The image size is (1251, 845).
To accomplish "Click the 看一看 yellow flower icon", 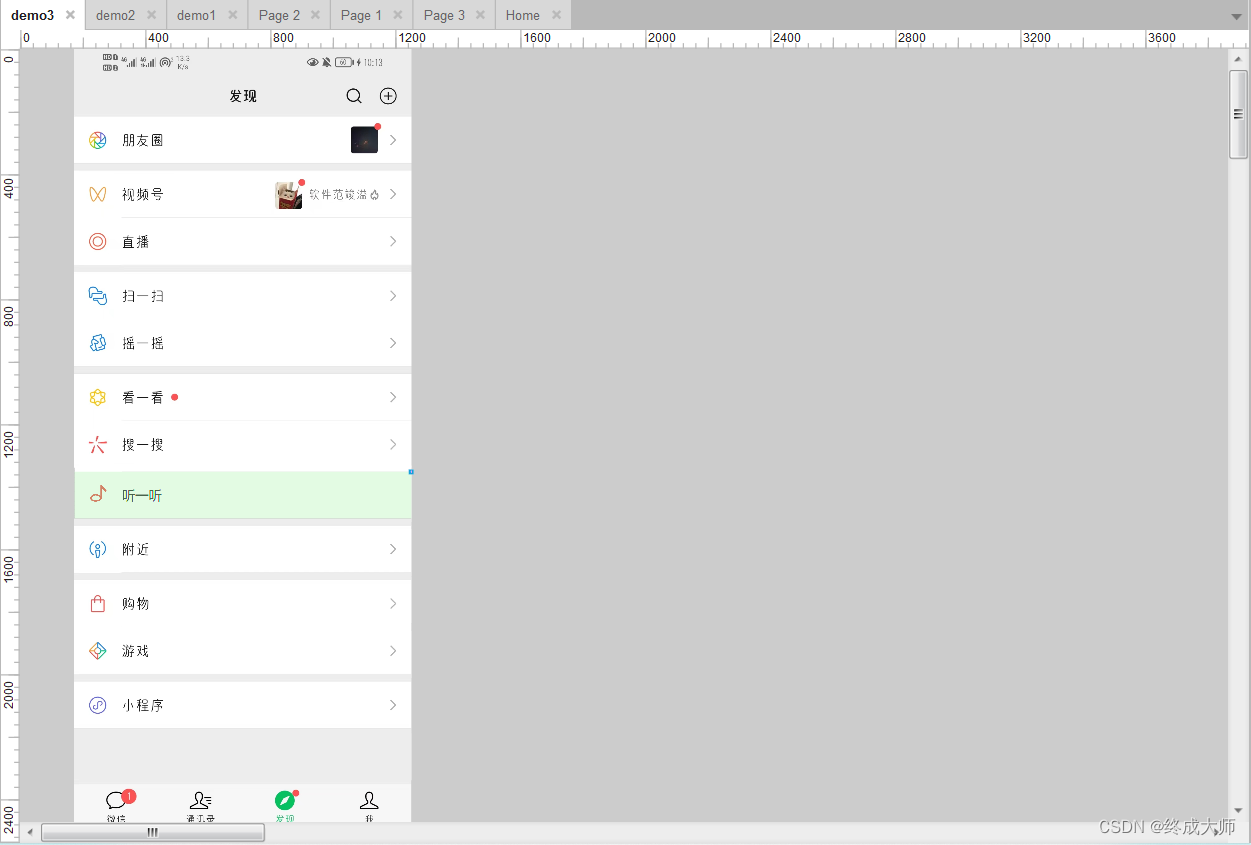I will point(97,397).
